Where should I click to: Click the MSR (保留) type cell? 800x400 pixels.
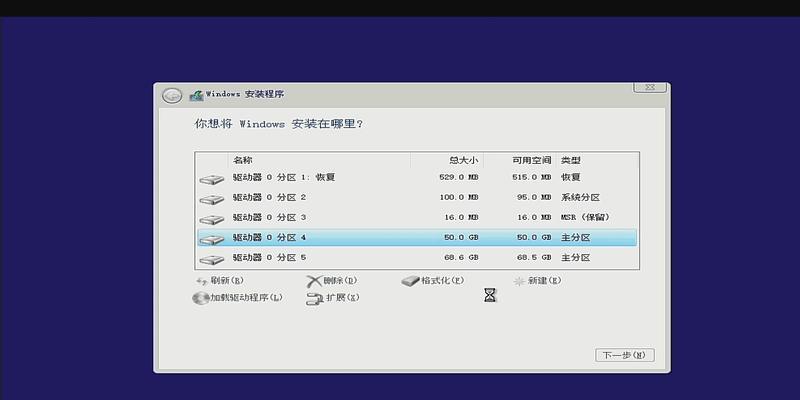585,217
